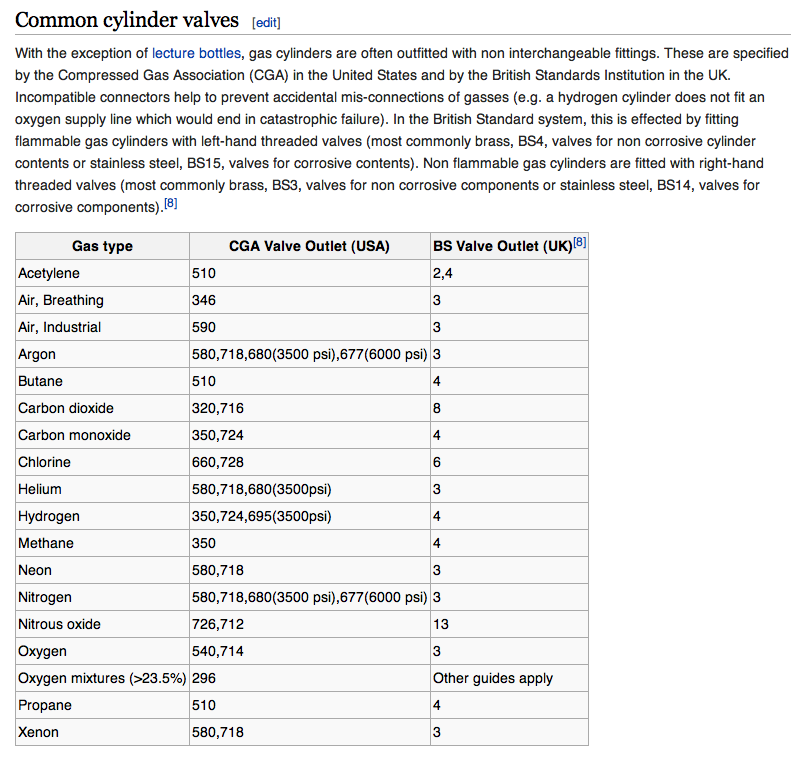Click the CGA Valve Outlet (USA) header
798x758 pixels.
(x=309, y=246)
